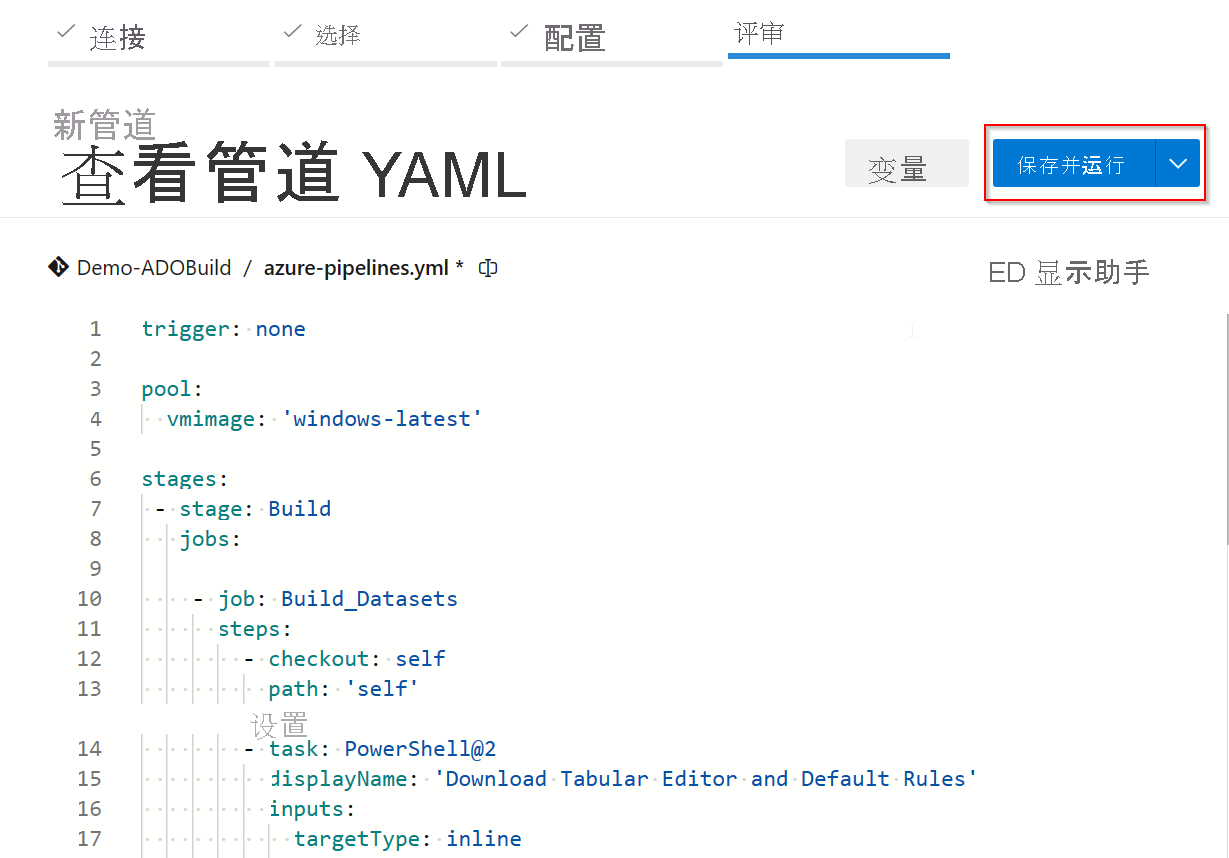Click the 'vmimage' key on line 4

[211, 419]
